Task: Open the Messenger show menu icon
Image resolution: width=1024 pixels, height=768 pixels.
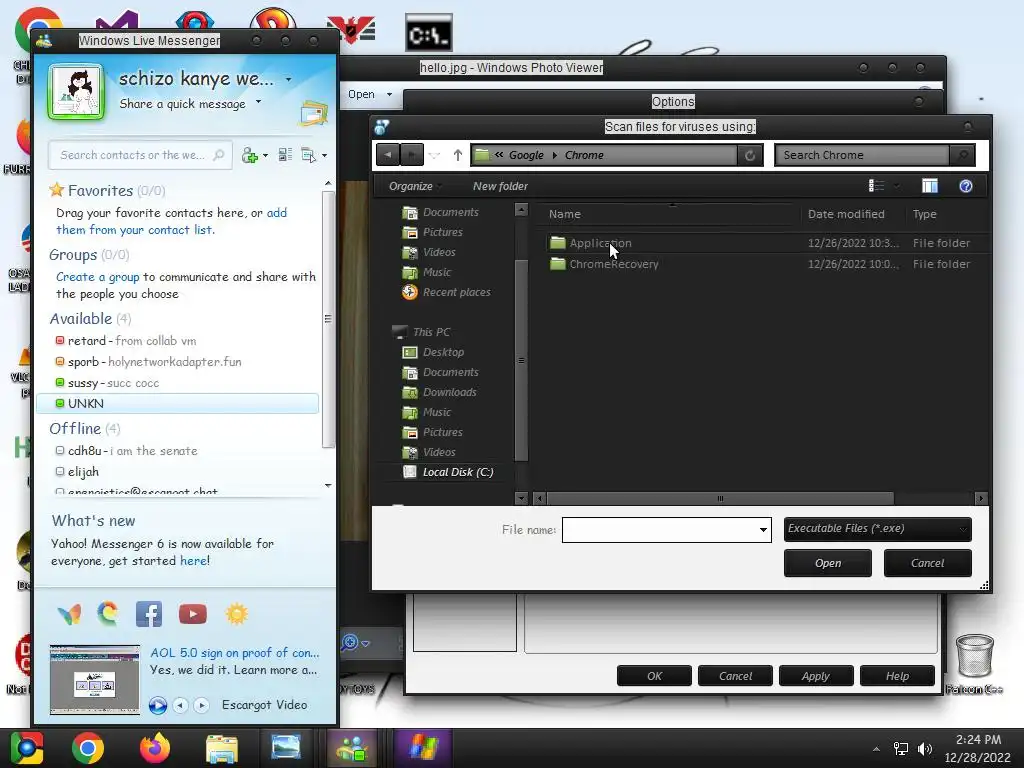Action: click(x=308, y=155)
